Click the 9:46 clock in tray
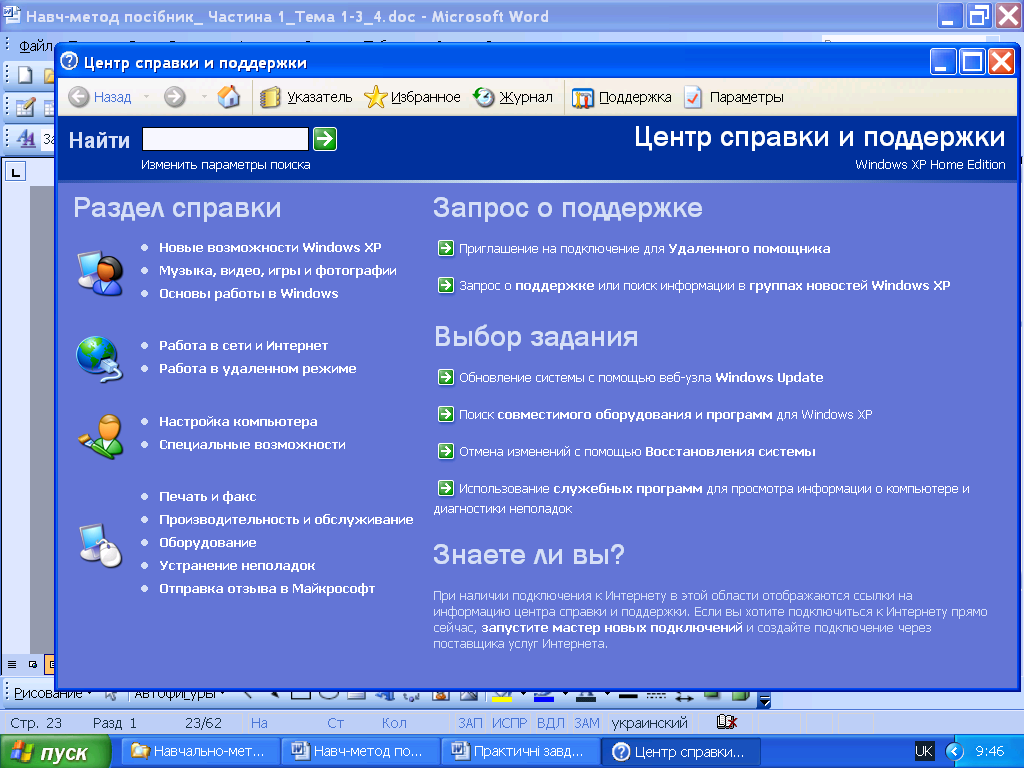The image size is (1024, 768). click(x=989, y=751)
